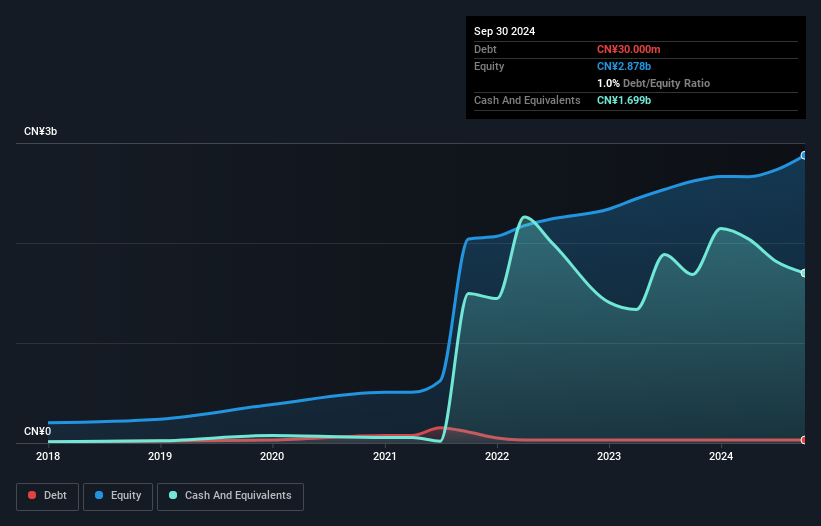The width and height of the screenshot is (821, 526).
Task: Click the Equity row label in tooltip
Action: click(x=489, y=66)
